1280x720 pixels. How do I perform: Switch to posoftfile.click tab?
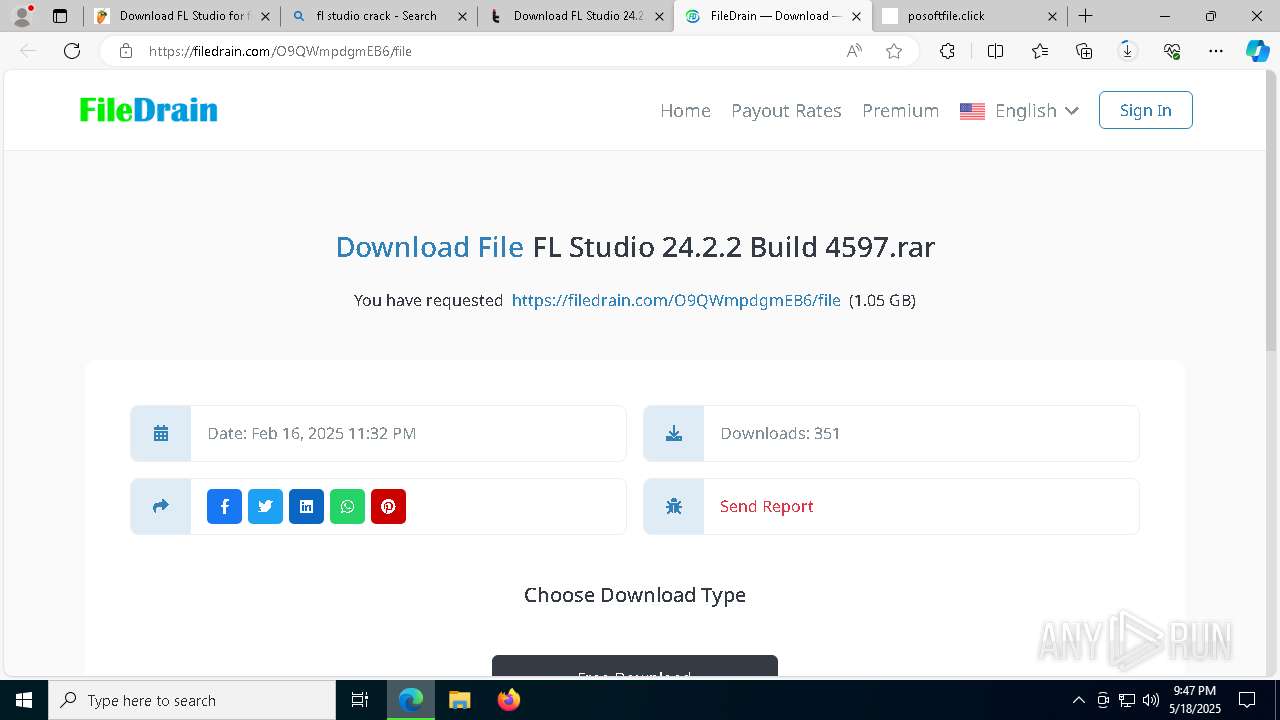click(x=970, y=16)
